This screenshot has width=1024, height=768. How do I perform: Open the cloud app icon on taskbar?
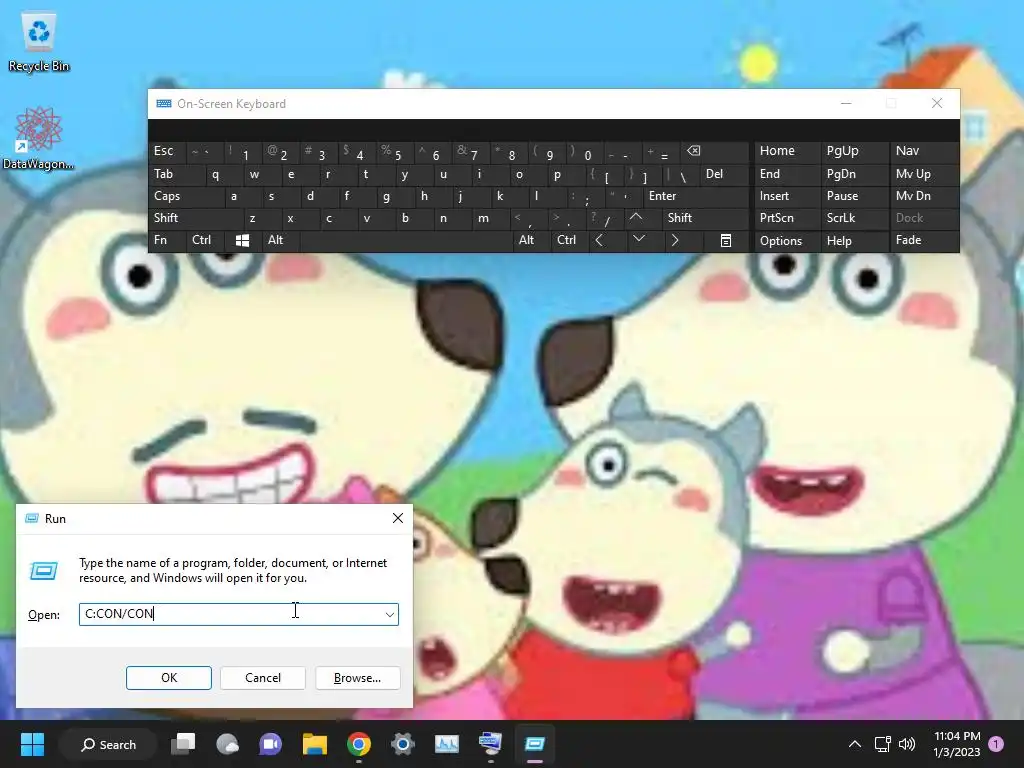tap(227, 744)
